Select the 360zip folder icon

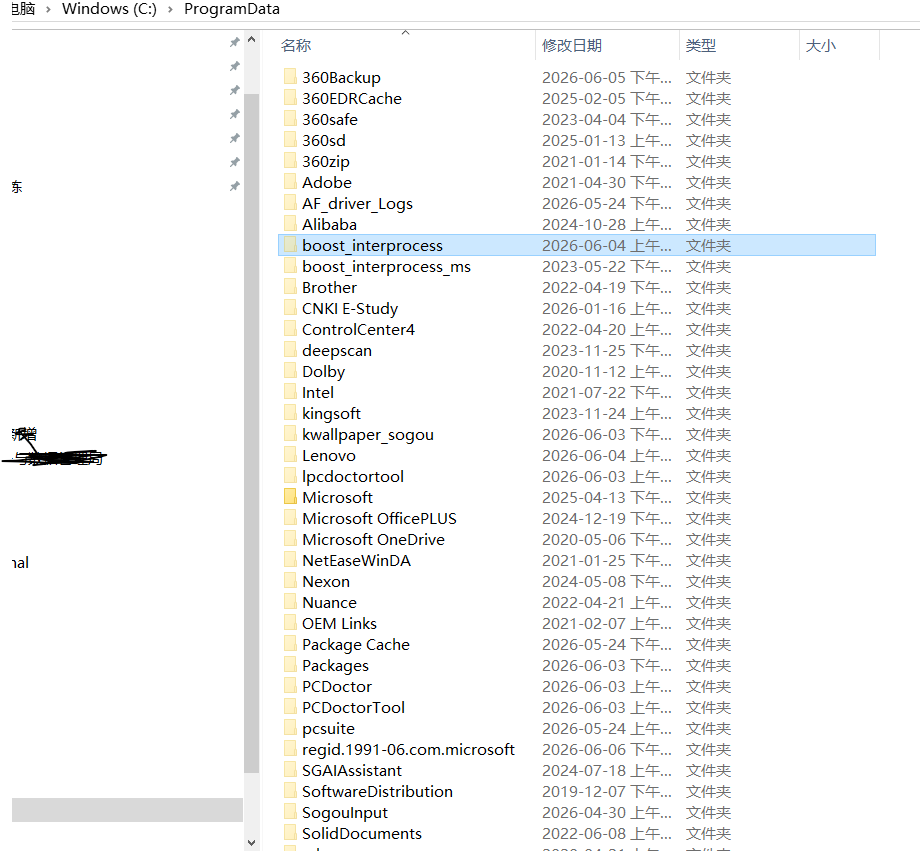(x=290, y=161)
